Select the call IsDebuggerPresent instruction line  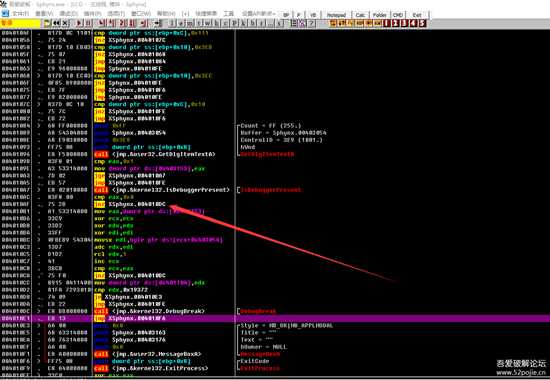tap(117, 190)
